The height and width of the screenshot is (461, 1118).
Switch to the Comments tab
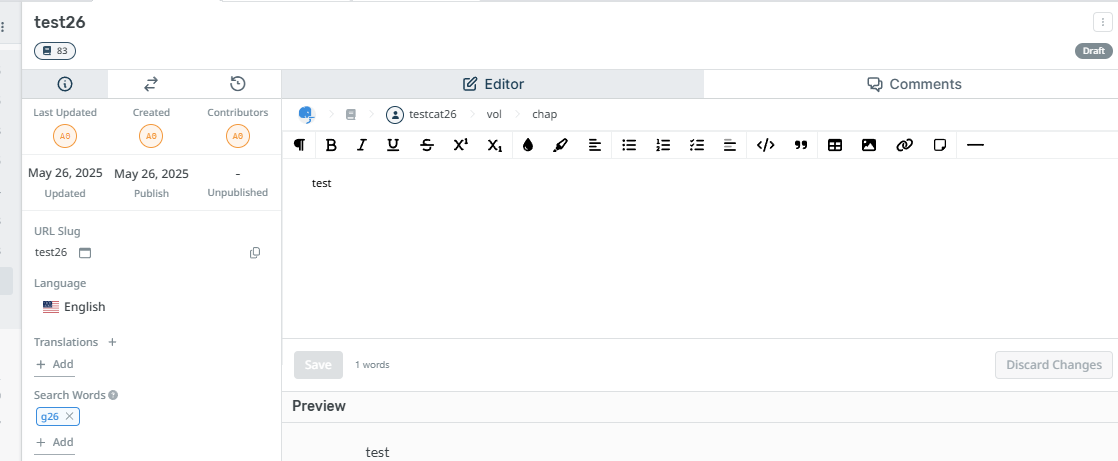[x=914, y=84]
